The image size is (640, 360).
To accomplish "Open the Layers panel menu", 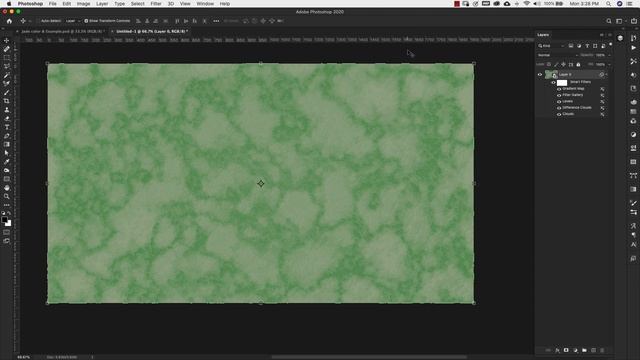I will 610,35.
